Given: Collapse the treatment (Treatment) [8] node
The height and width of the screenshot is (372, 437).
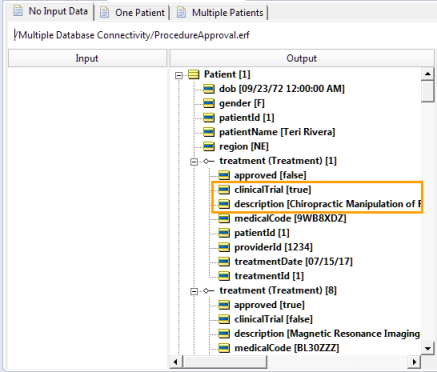Looking at the screenshot, I should click(194, 291).
